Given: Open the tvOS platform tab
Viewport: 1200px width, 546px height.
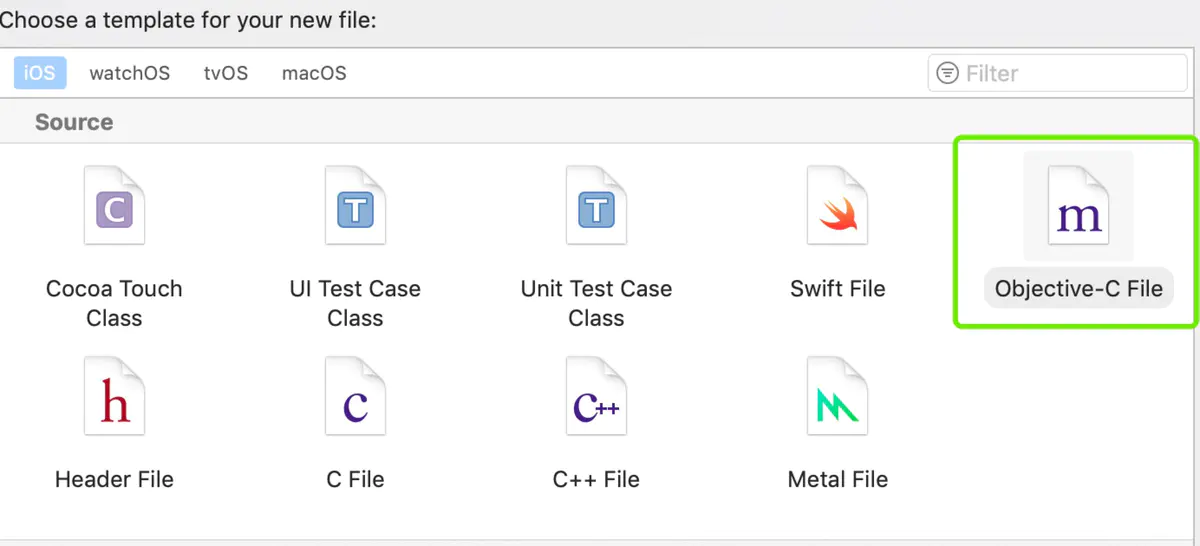Looking at the screenshot, I should click(226, 73).
